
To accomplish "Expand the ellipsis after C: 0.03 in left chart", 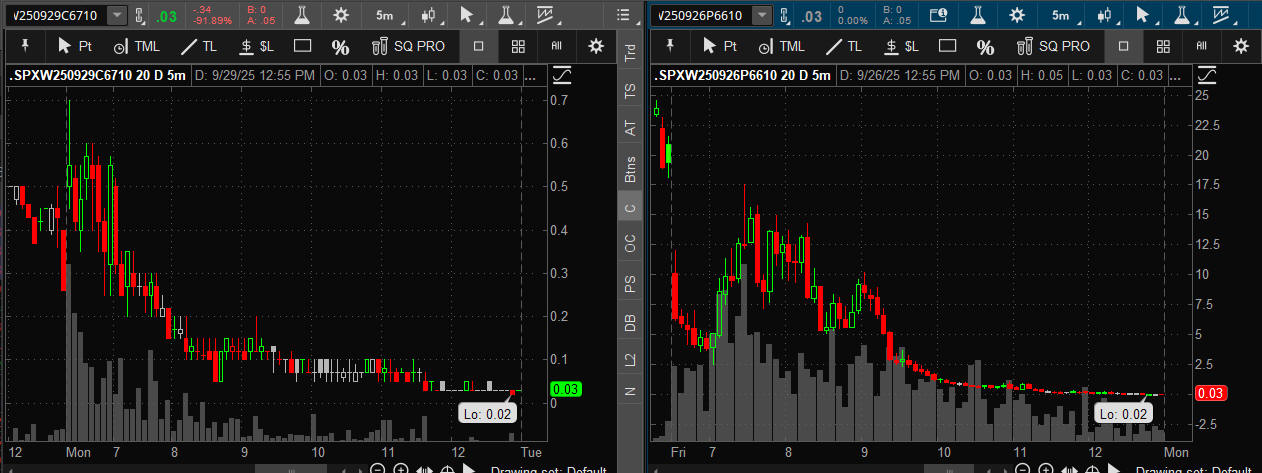I will point(531,76).
